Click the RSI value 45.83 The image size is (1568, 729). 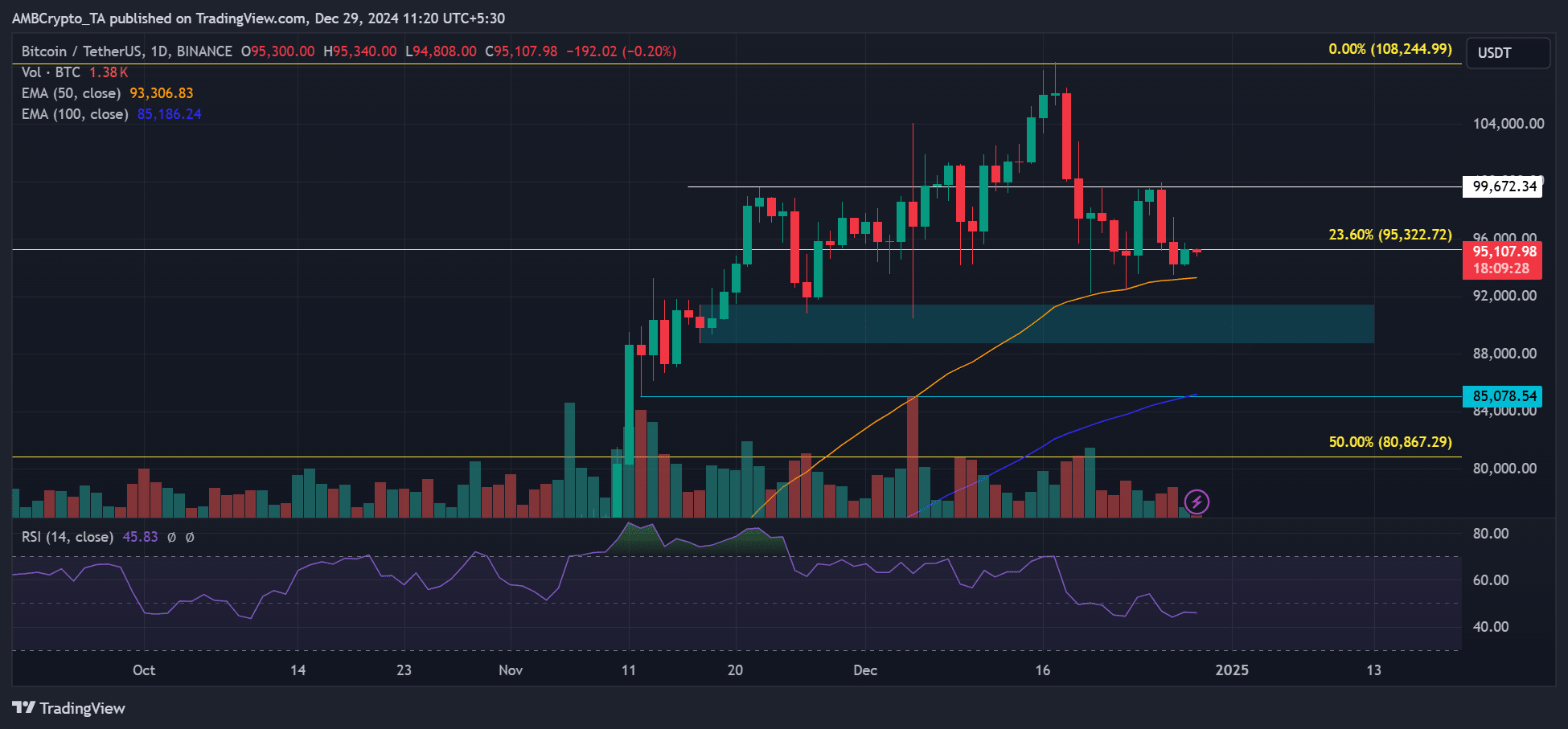(x=140, y=537)
